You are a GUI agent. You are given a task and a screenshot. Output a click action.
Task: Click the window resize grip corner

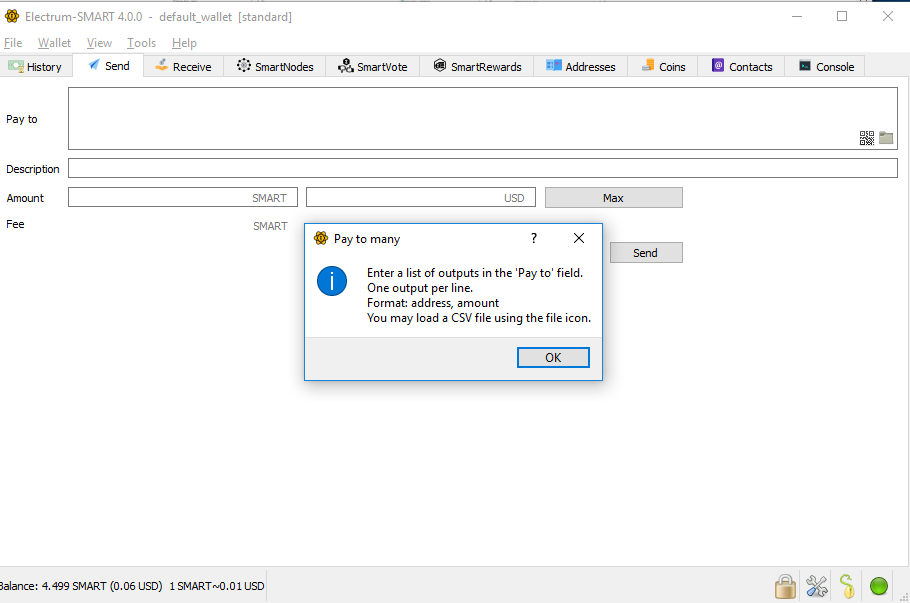coord(904,597)
